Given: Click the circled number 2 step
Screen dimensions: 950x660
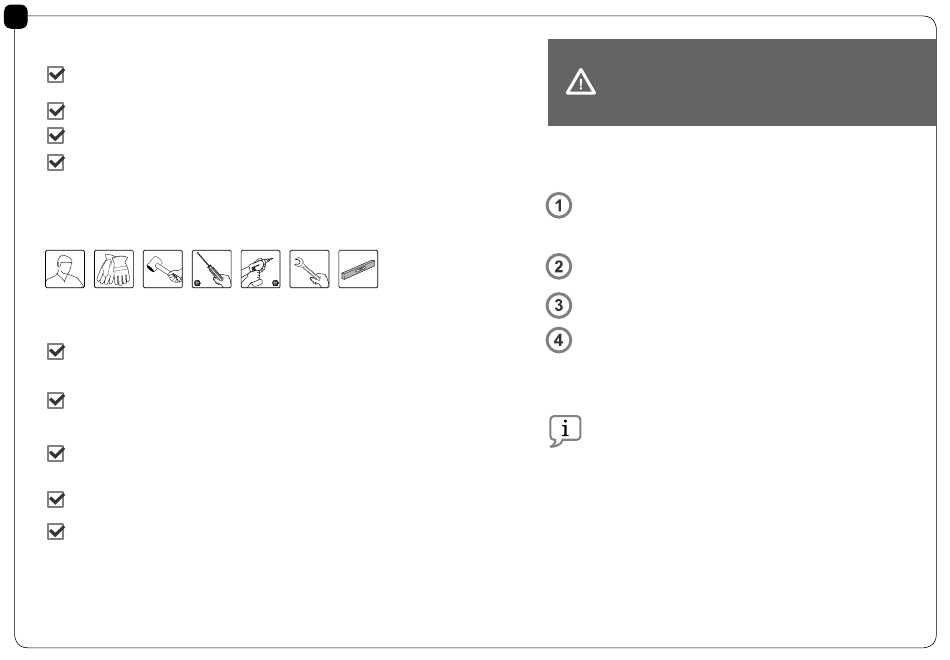Looking at the screenshot, I should (559, 267).
